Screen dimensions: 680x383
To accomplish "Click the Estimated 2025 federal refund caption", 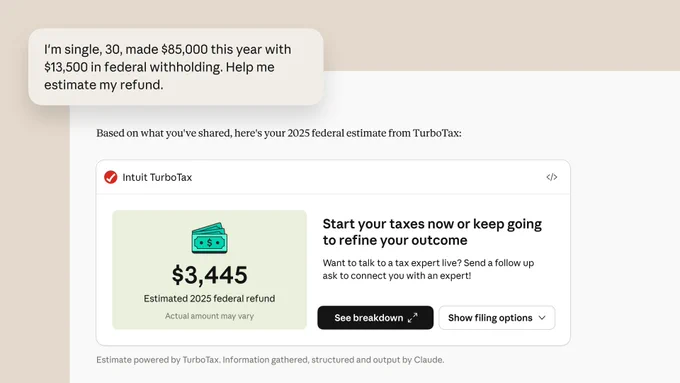I will coord(209,298).
